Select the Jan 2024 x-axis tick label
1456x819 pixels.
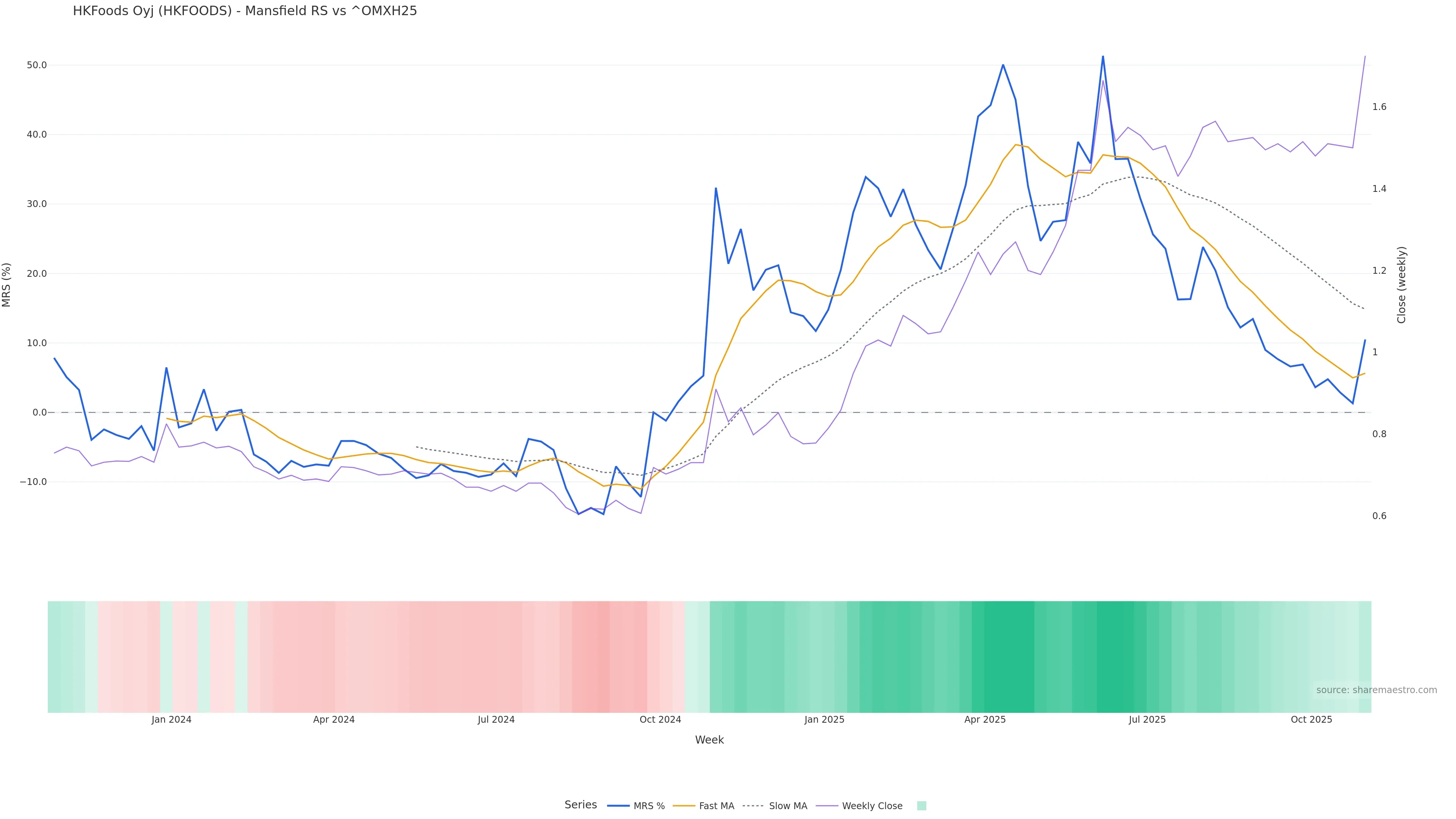tap(171, 720)
